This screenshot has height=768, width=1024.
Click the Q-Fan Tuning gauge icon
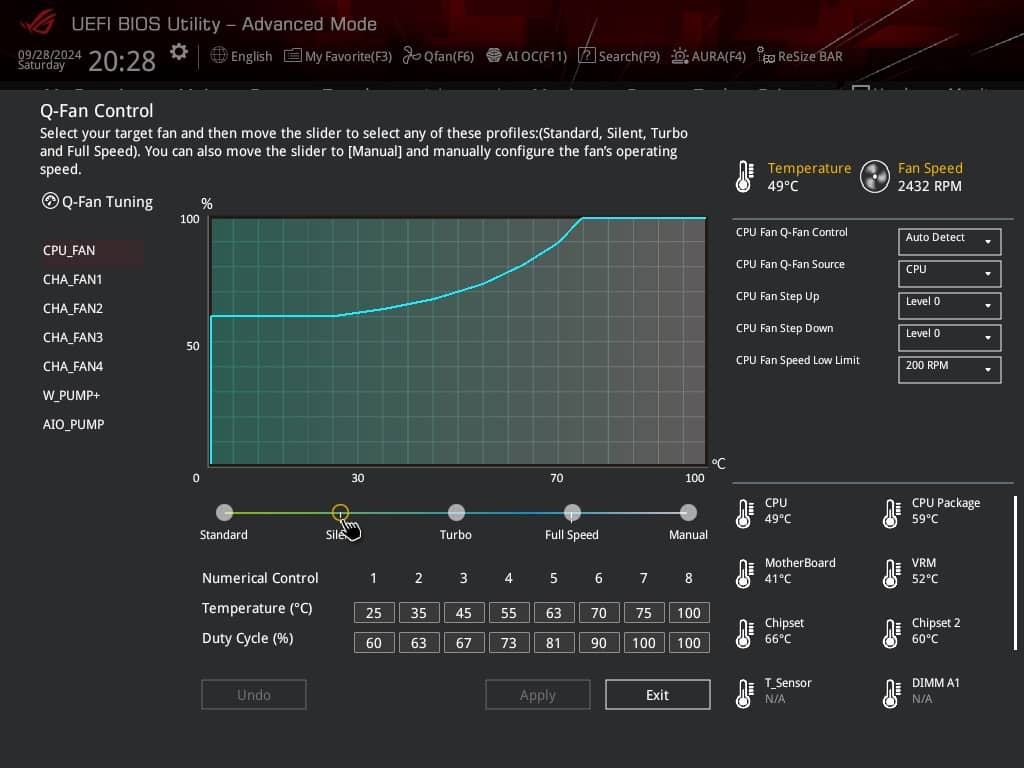(50, 201)
